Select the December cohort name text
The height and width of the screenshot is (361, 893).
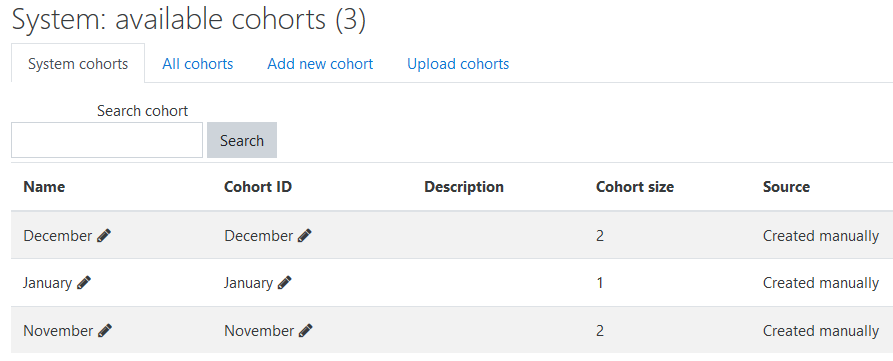(x=58, y=236)
